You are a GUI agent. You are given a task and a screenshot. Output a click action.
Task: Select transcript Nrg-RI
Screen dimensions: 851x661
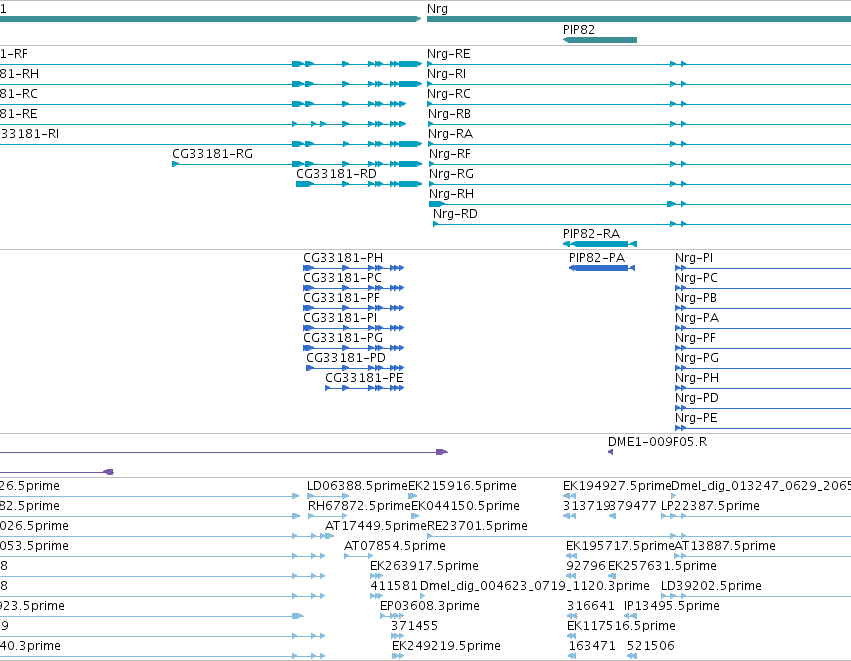[x=446, y=74]
